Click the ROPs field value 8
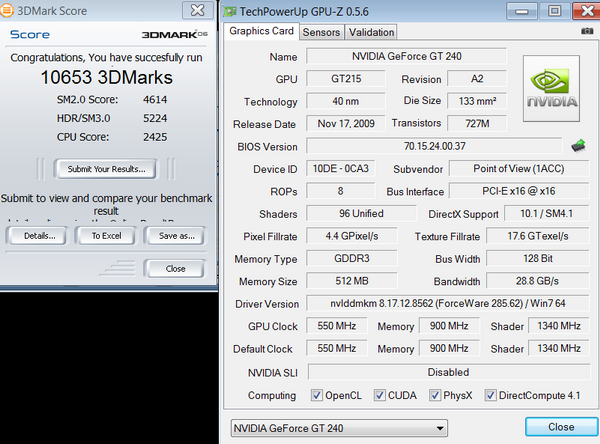The height and width of the screenshot is (444, 600). point(341,191)
